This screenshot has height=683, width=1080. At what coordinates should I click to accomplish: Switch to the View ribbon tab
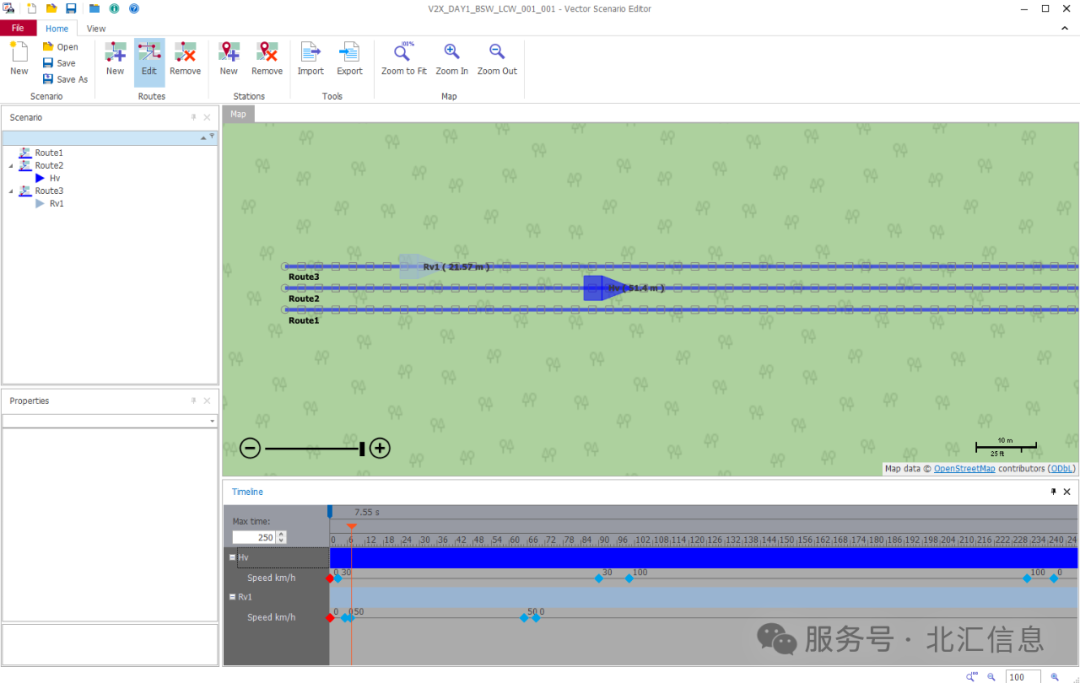pyautogui.click(x=96, y=28)
